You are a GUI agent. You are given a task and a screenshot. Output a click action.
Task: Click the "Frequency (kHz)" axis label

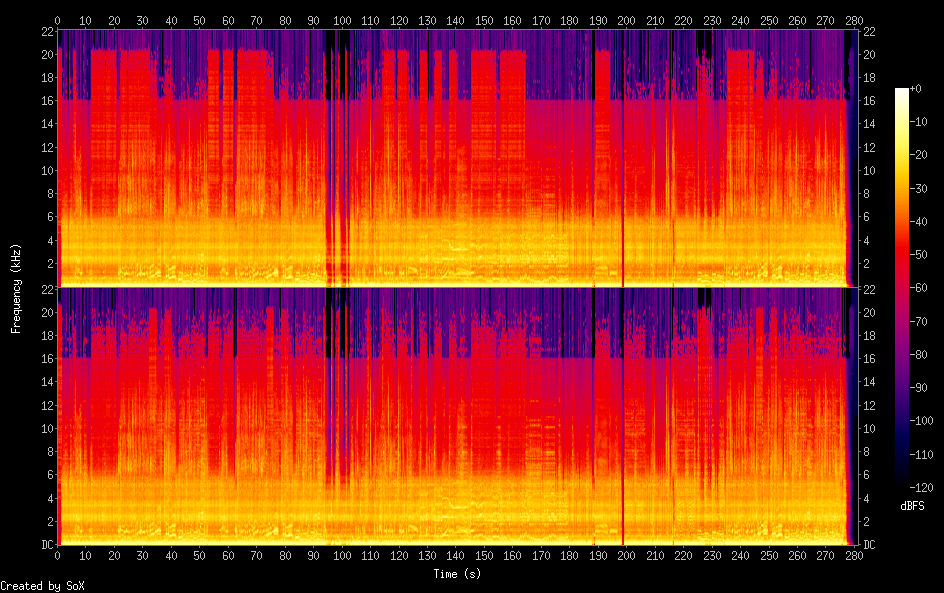(x=16, y=288)
